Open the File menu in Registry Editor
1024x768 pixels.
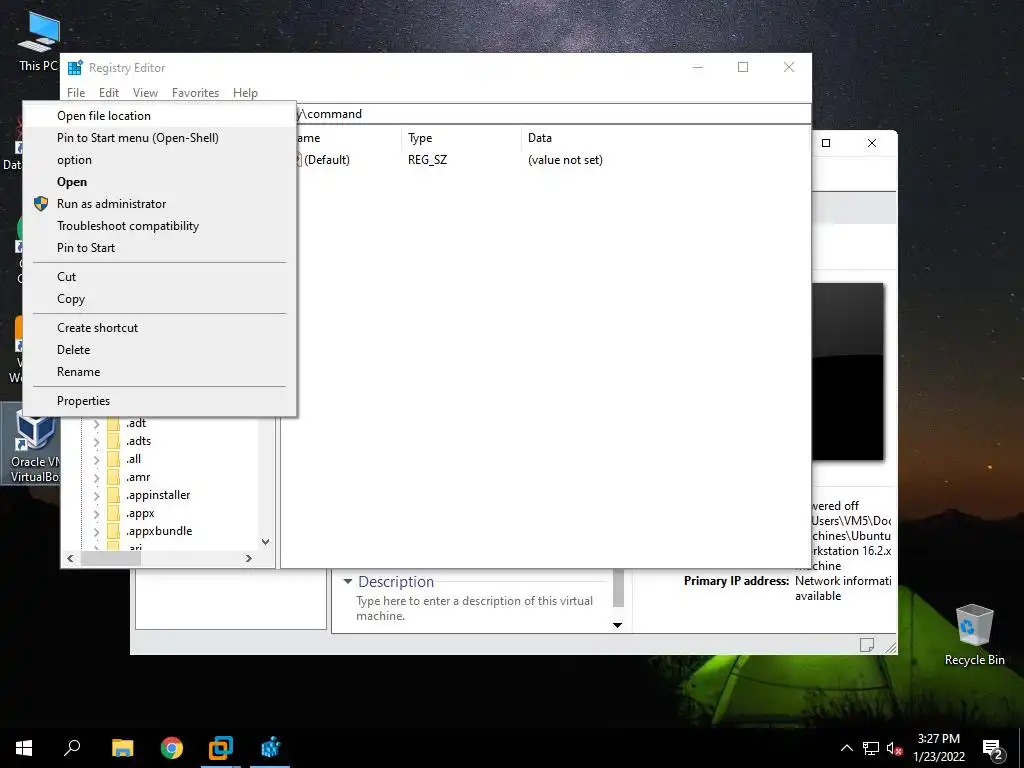(x=76, y=93)
